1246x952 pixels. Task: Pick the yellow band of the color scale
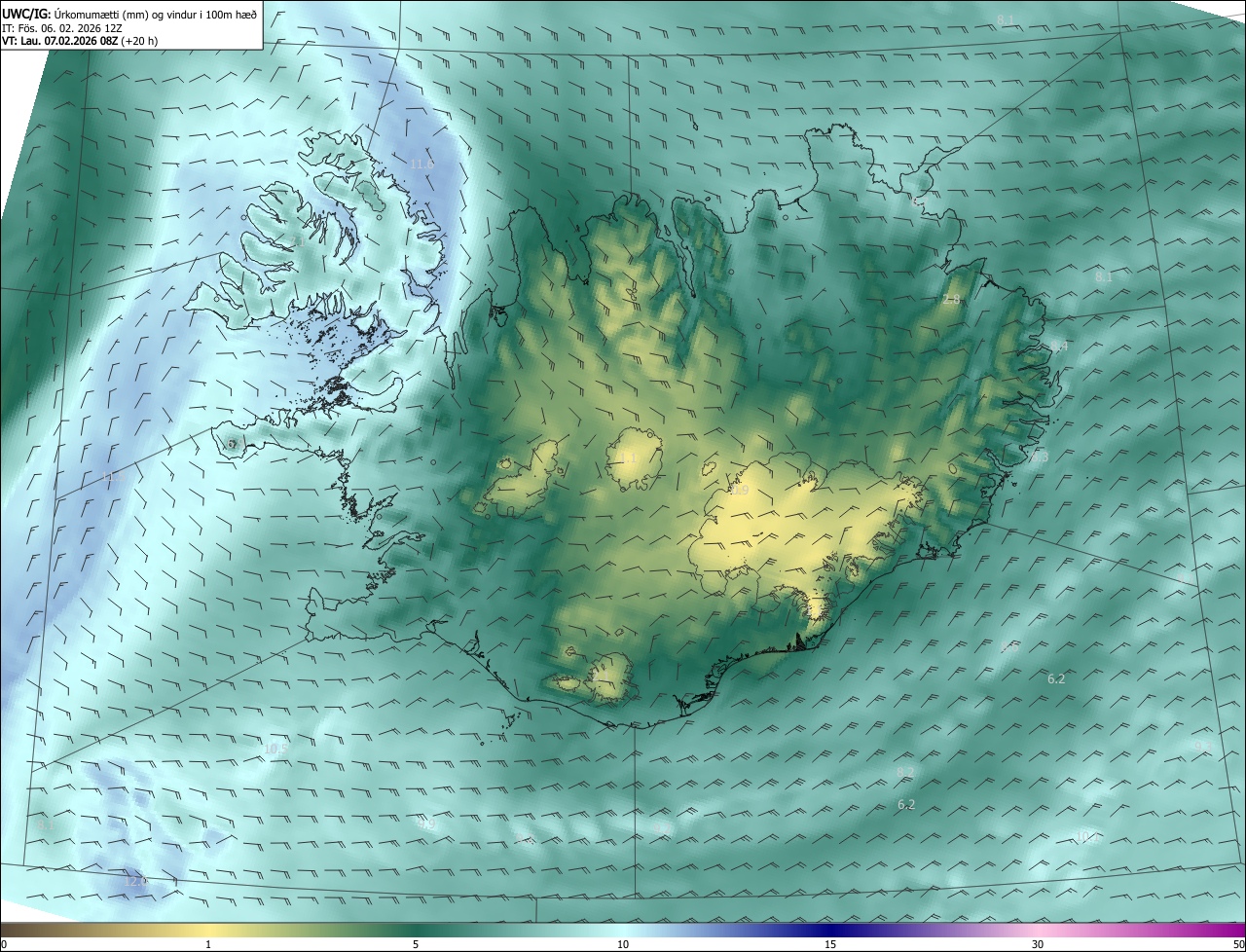[208, 930]
